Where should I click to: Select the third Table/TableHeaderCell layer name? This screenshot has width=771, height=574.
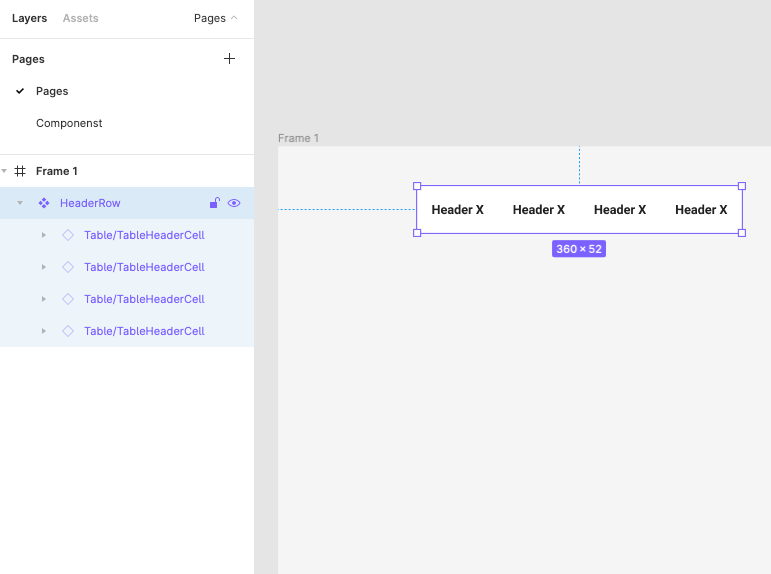click(x=144, y=299)
